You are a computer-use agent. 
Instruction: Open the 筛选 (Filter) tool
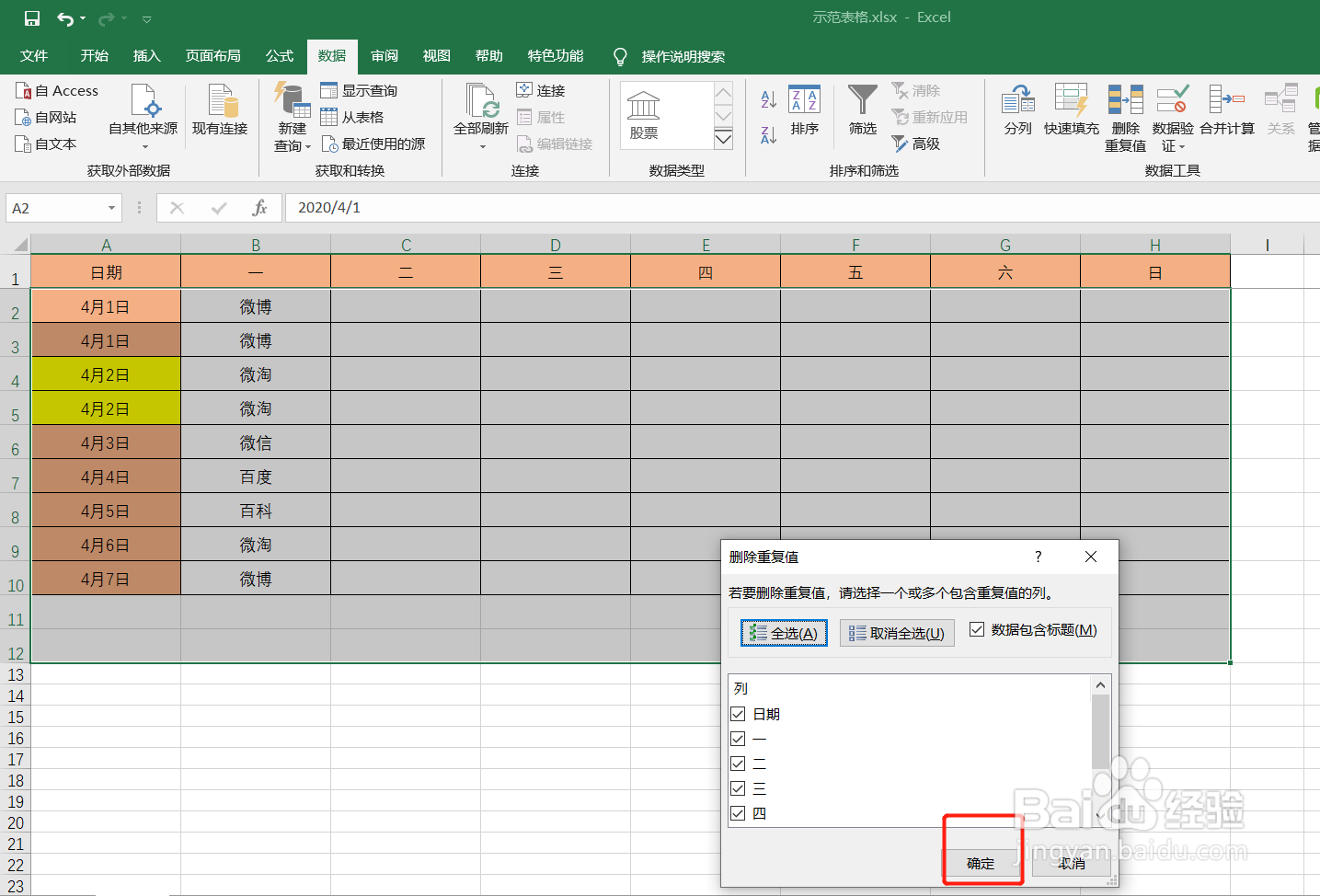pyautogui.click(x=862, y=112)
